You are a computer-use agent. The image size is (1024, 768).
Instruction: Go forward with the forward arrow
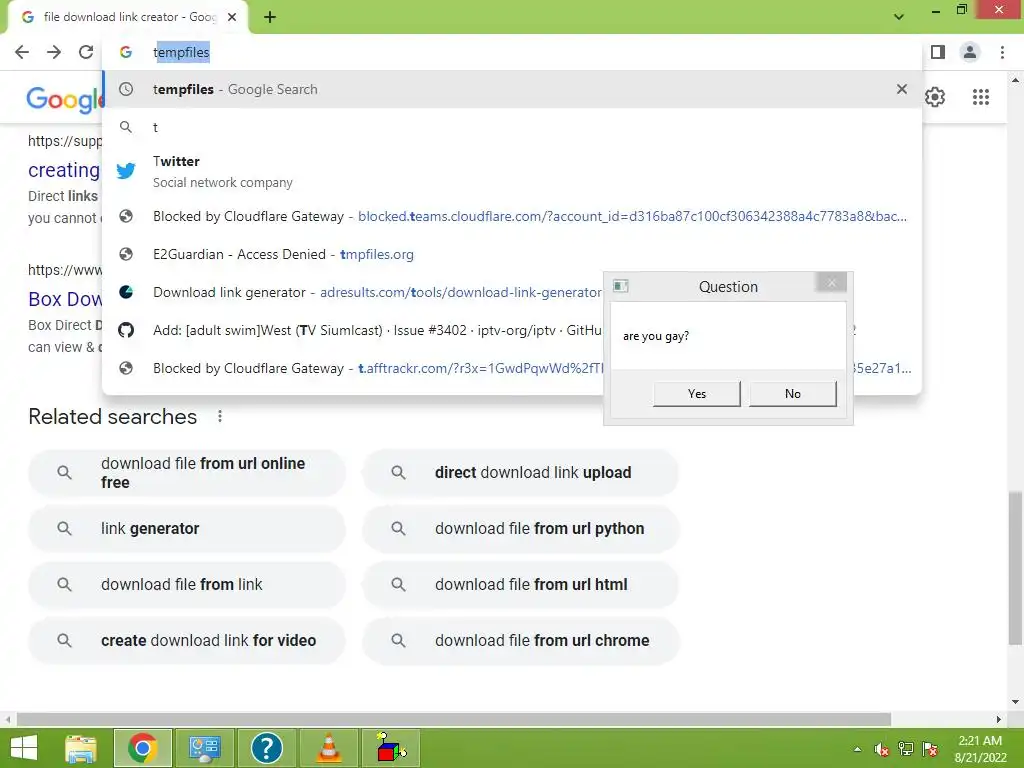point(54,52)
